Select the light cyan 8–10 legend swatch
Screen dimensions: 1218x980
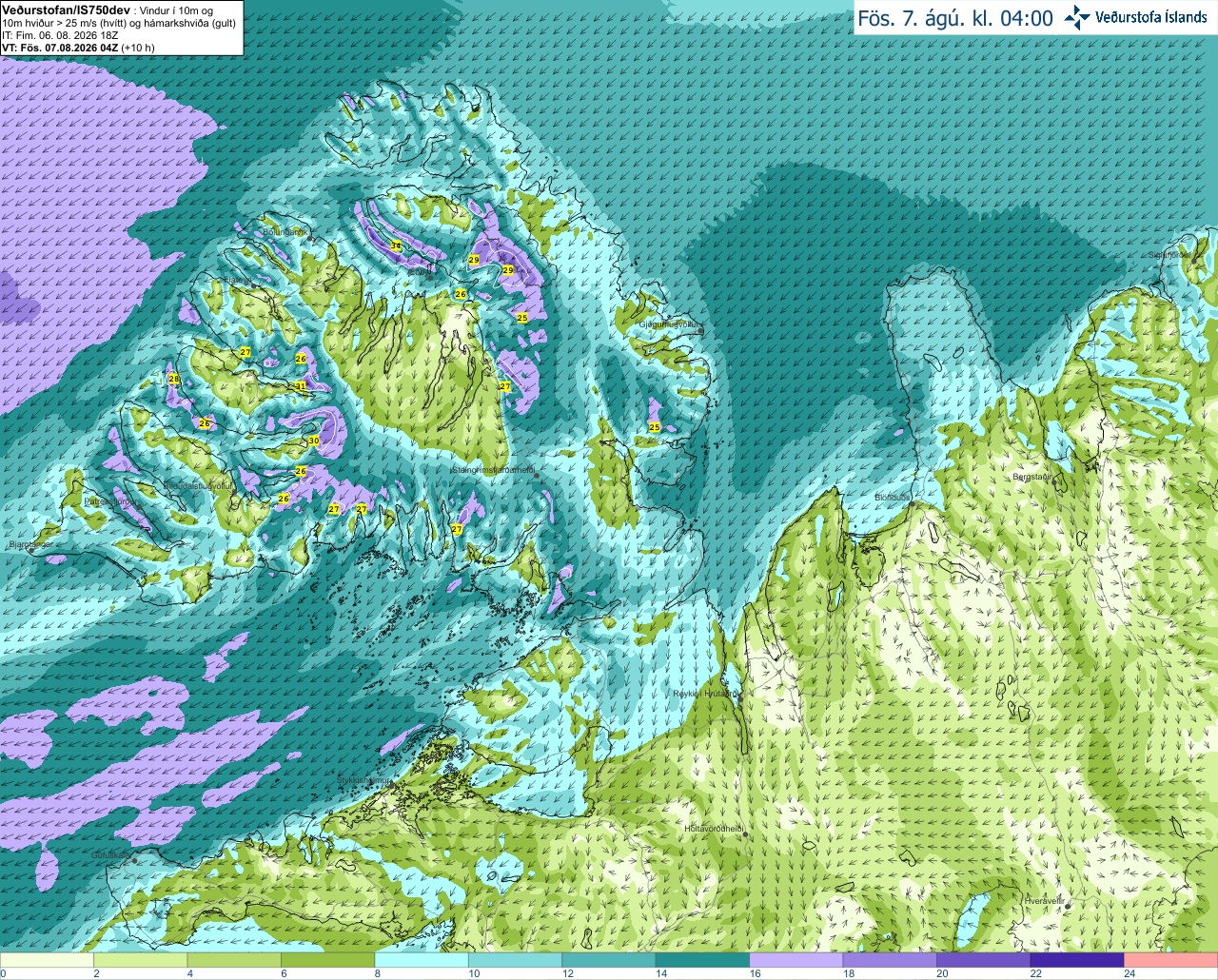click(x=422, y=959)
